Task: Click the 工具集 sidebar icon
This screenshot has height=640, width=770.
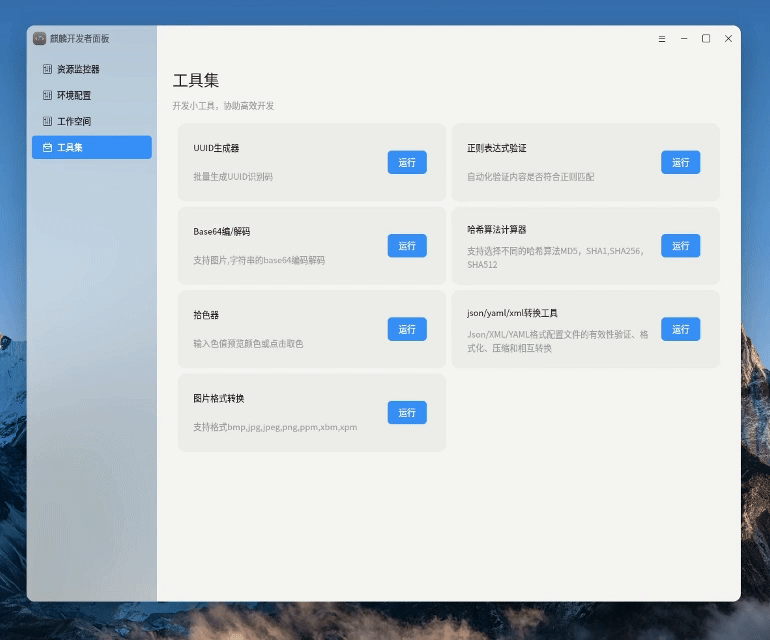Action: pos(47,148)
